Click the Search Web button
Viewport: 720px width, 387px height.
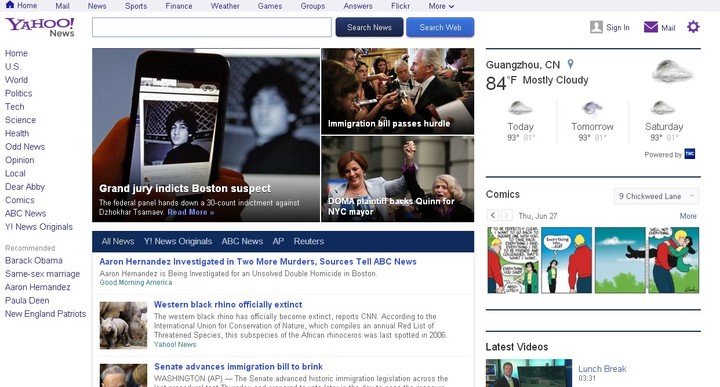(440, 27)
